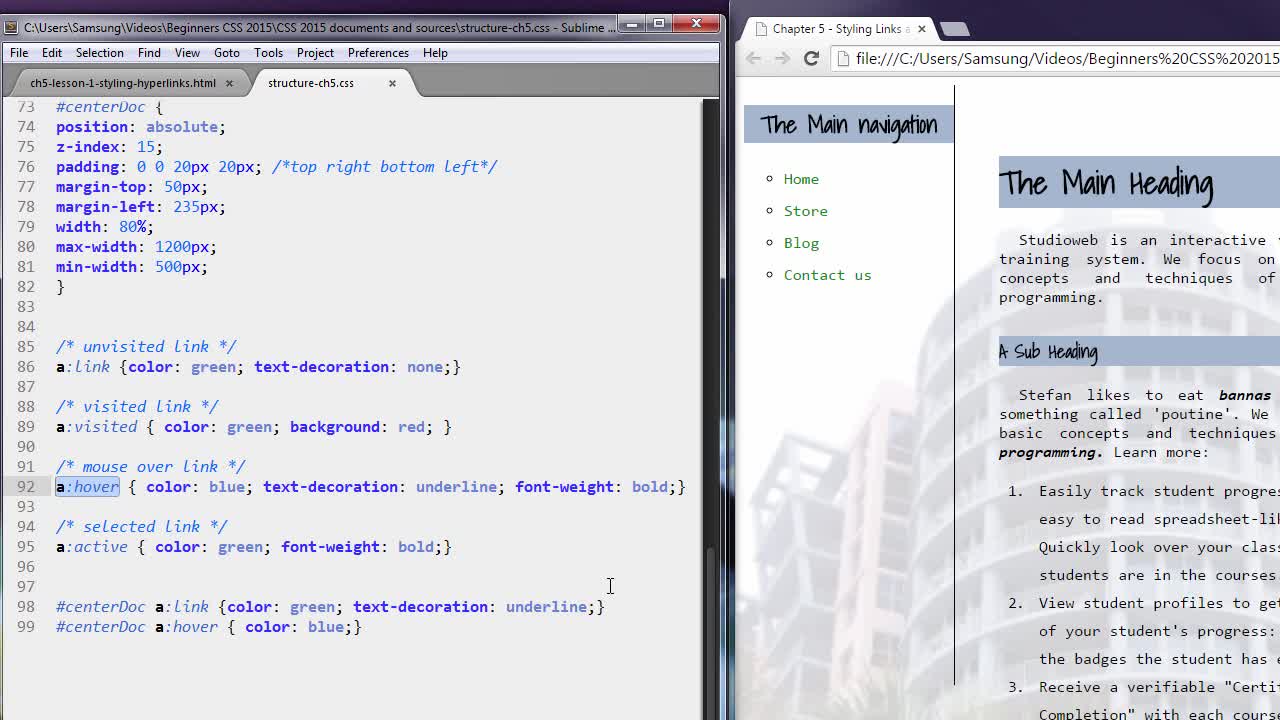Click 'position: absolute;' line
This screenshot has height=720, width=1280.
(141, 127)
